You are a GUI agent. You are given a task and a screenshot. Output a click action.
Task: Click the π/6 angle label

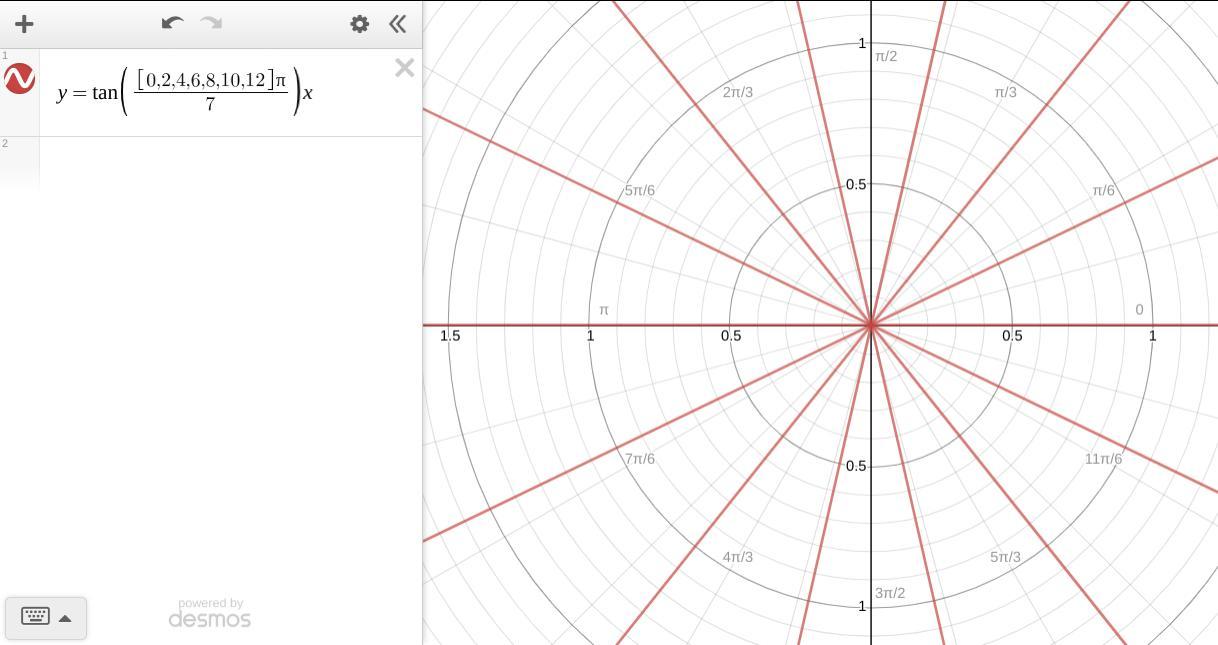pos(1103,190)
